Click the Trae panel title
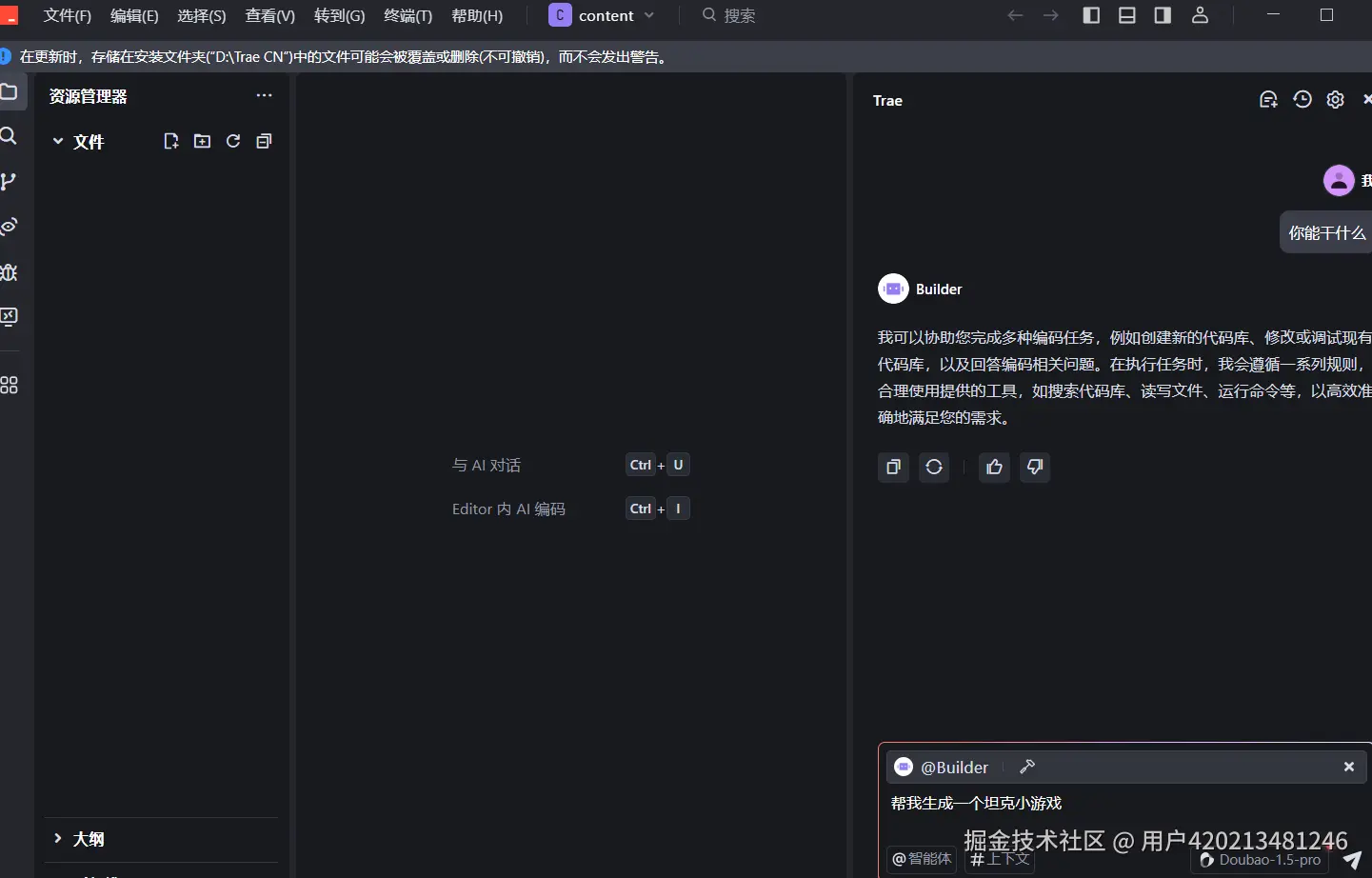Viewport: 1372px width, 878px height. pyautogui.click(x=887, y=100)
